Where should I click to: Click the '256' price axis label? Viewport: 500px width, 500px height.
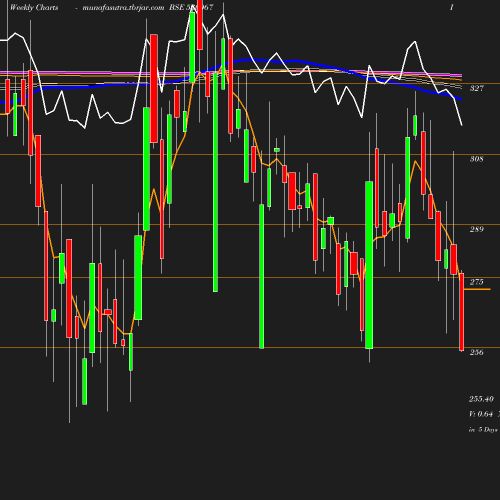pyautogui.click(x=477, y=352)
